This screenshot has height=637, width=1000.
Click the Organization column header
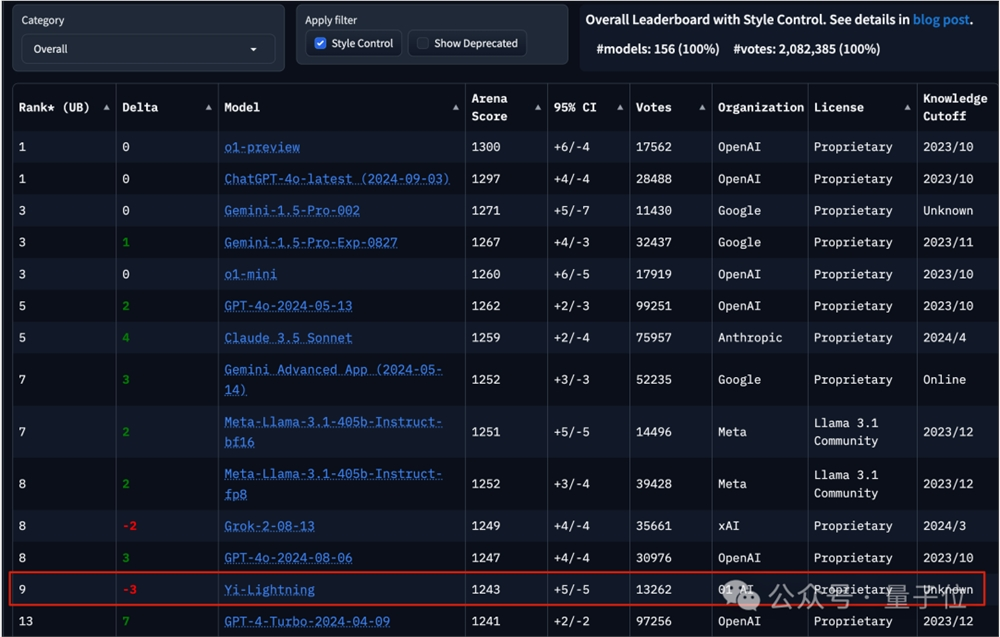(x=760, y=108)
